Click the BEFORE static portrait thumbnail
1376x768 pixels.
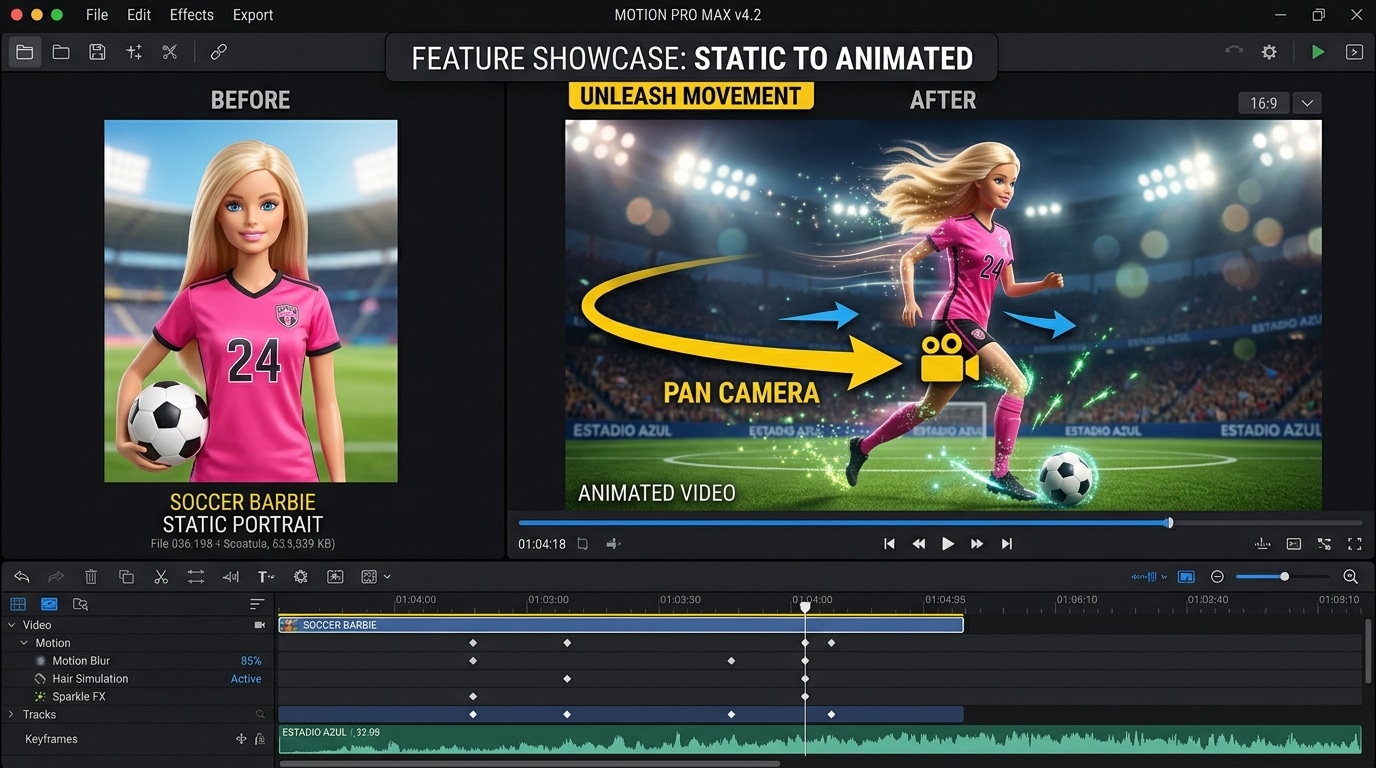251,301
